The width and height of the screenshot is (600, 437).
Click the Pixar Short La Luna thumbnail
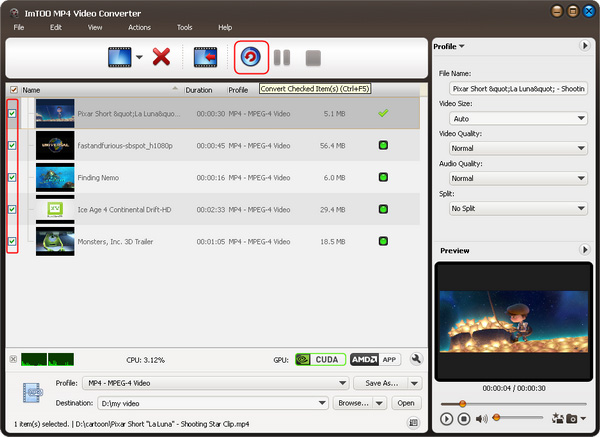coord(55,113)
